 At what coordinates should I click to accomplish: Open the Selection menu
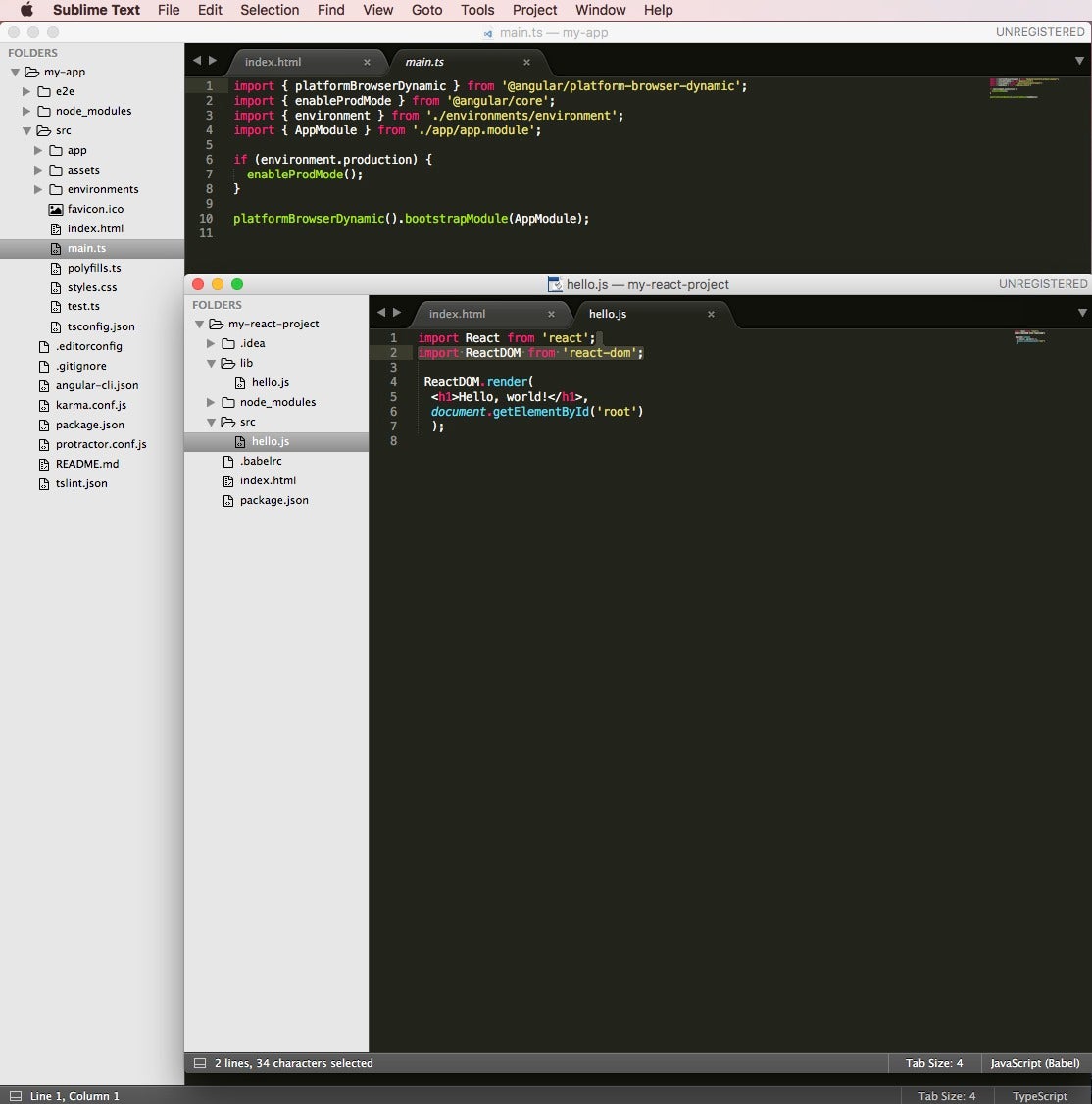click(270, 10)
